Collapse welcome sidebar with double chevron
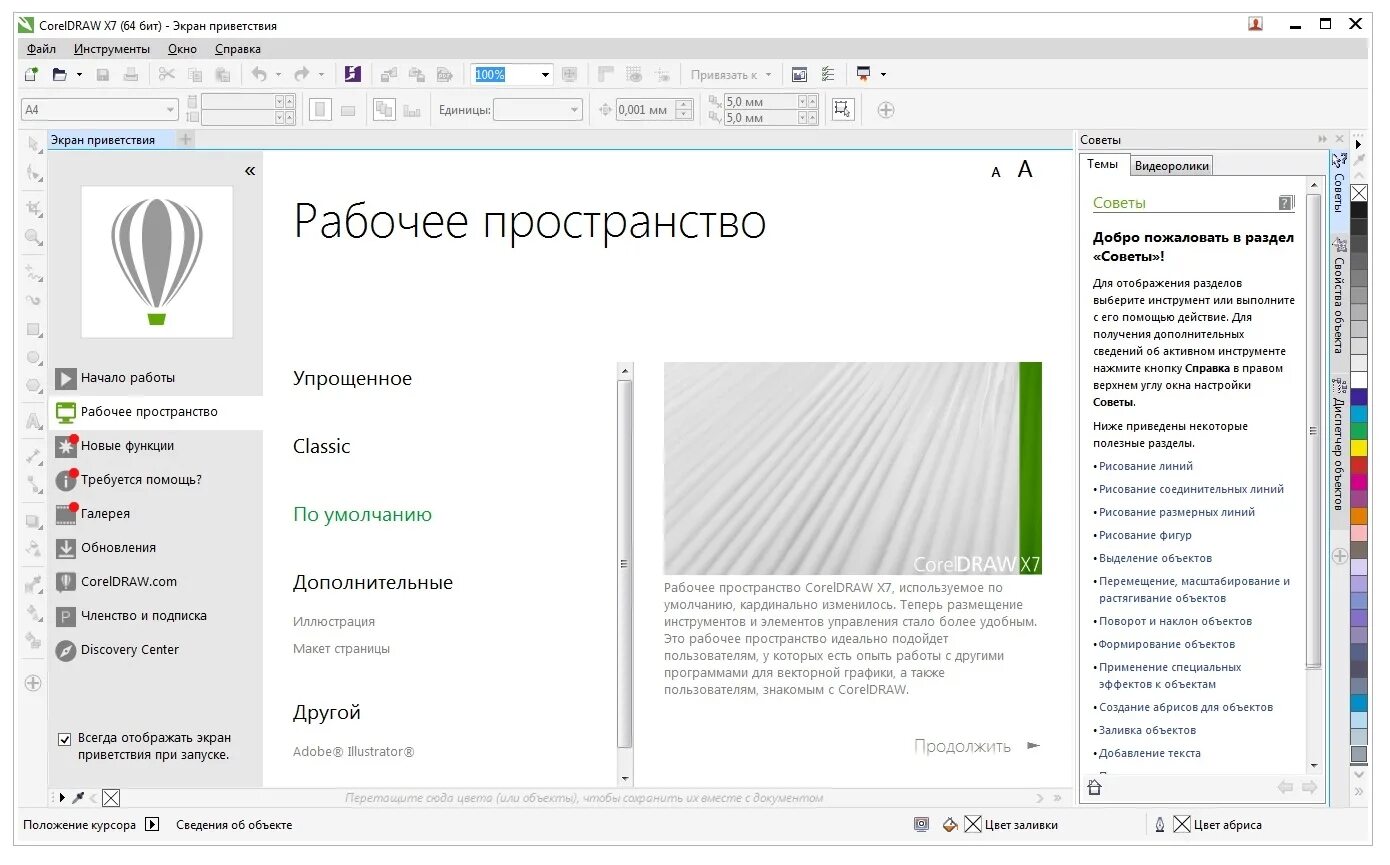Screen dimensions: 1390x865 click(x=250, y=171)
